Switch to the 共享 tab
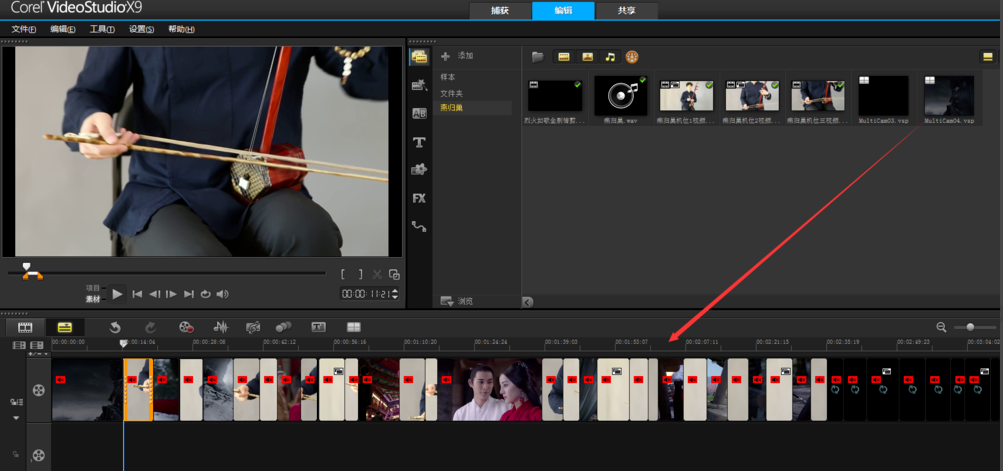Screen dimensions: 1003x471 pyautogui.click(x=625, y=10)
